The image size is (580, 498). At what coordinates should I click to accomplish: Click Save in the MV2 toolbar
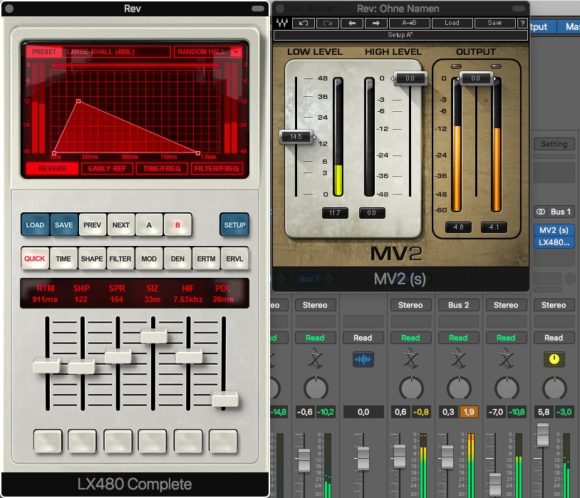(x=495, y=23)
